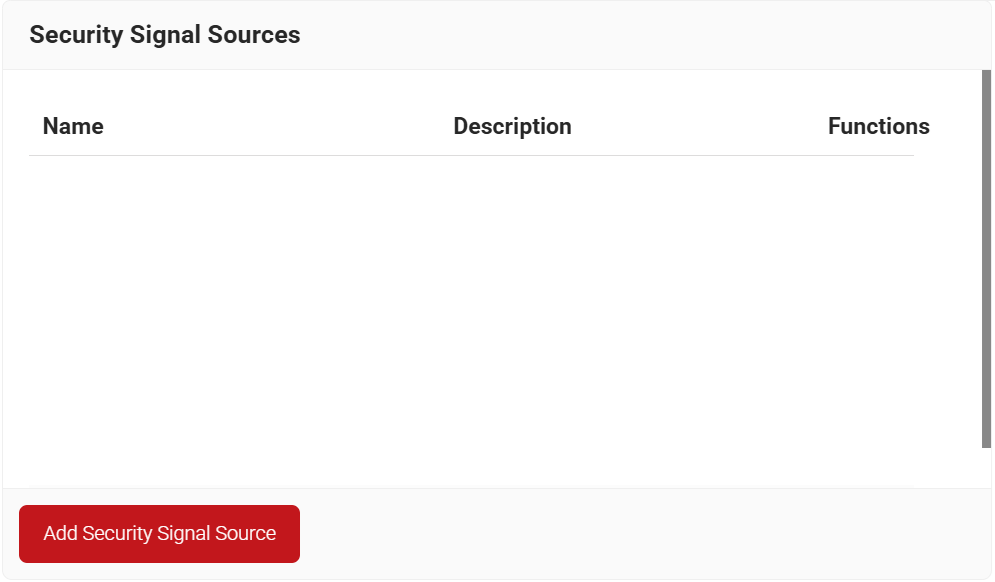Click the divider line under the column headers
This screenshot has width=995, height=582.
[470, 156]
